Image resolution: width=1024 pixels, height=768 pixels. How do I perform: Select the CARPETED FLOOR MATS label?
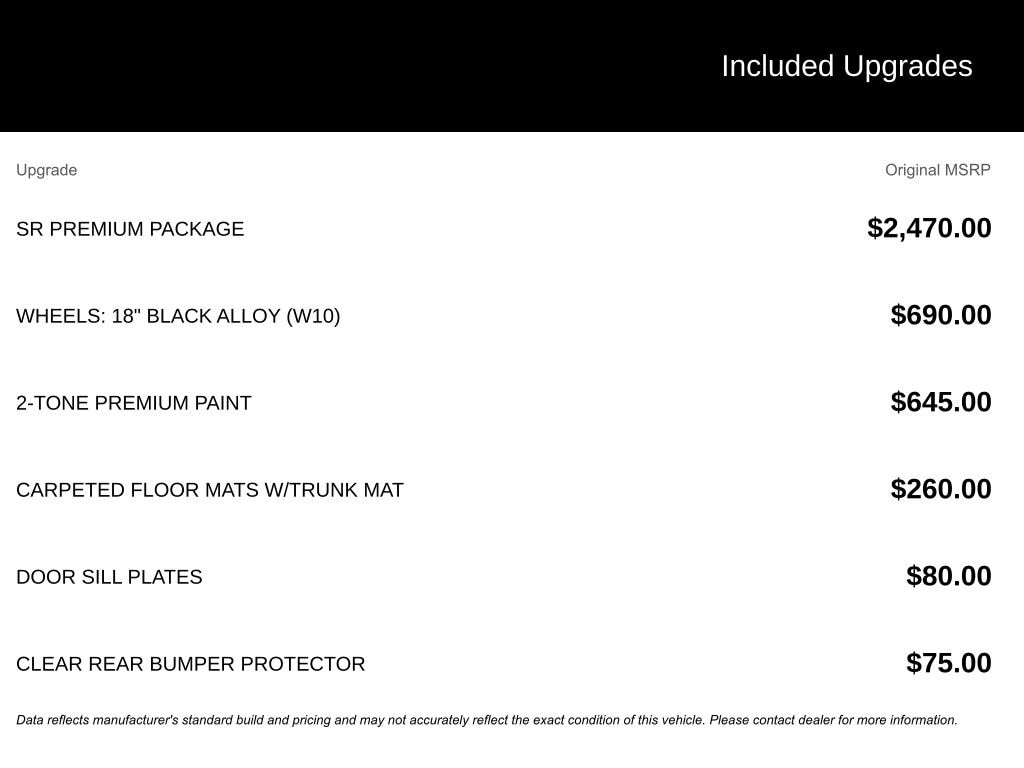click(137, 490)
